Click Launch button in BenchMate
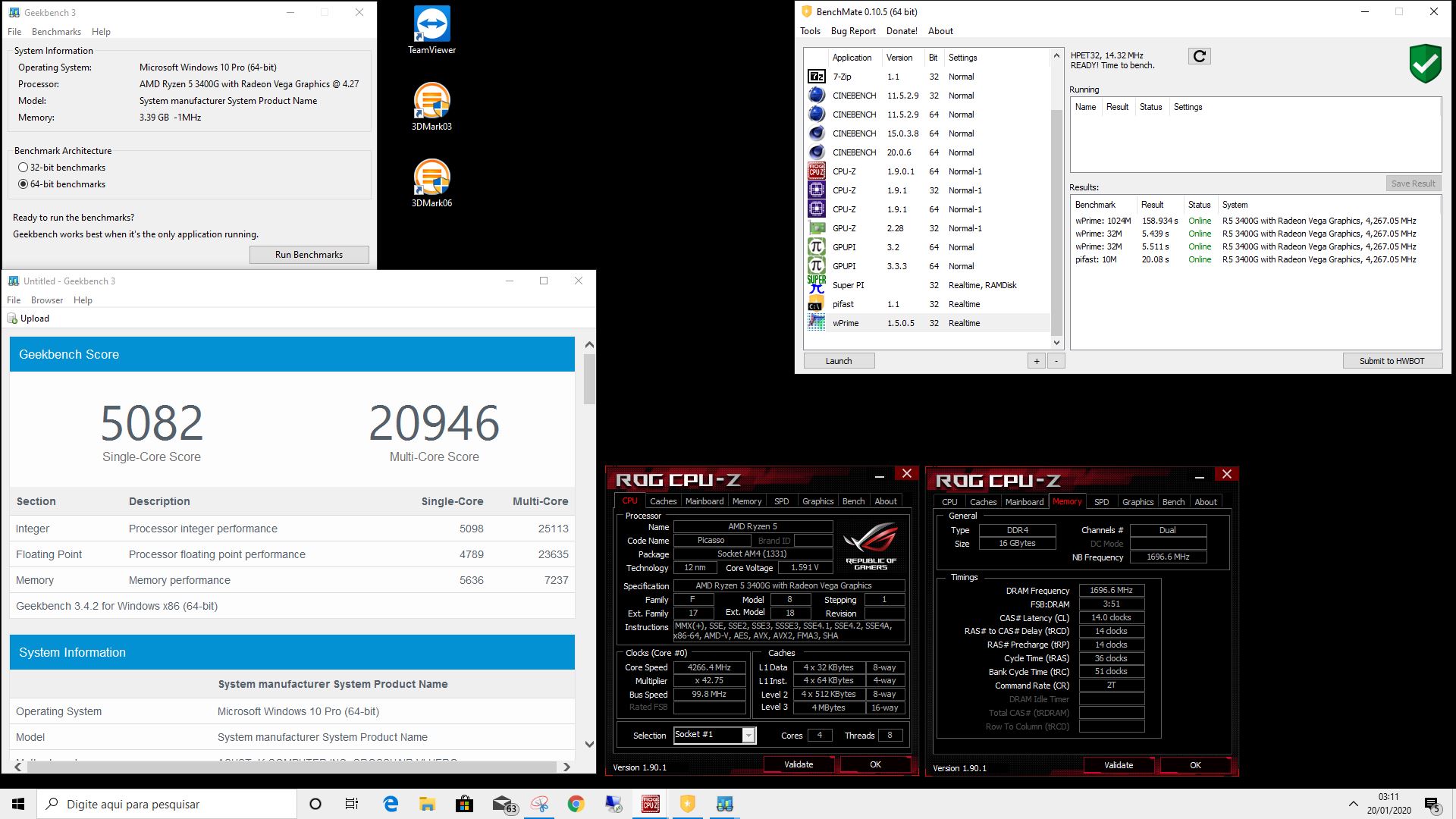 839,361
